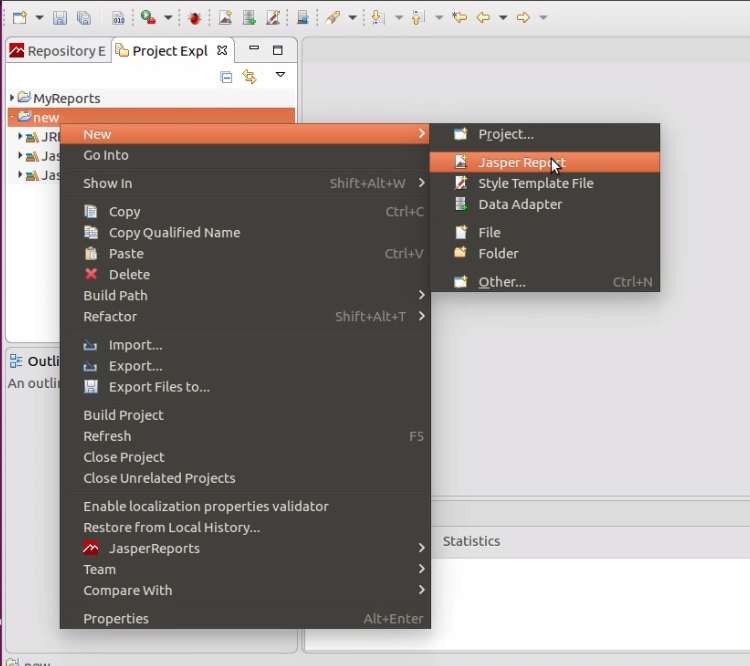Click the Next Annotation toolbar icon
The image size is (750, 666).
point(377,18)
